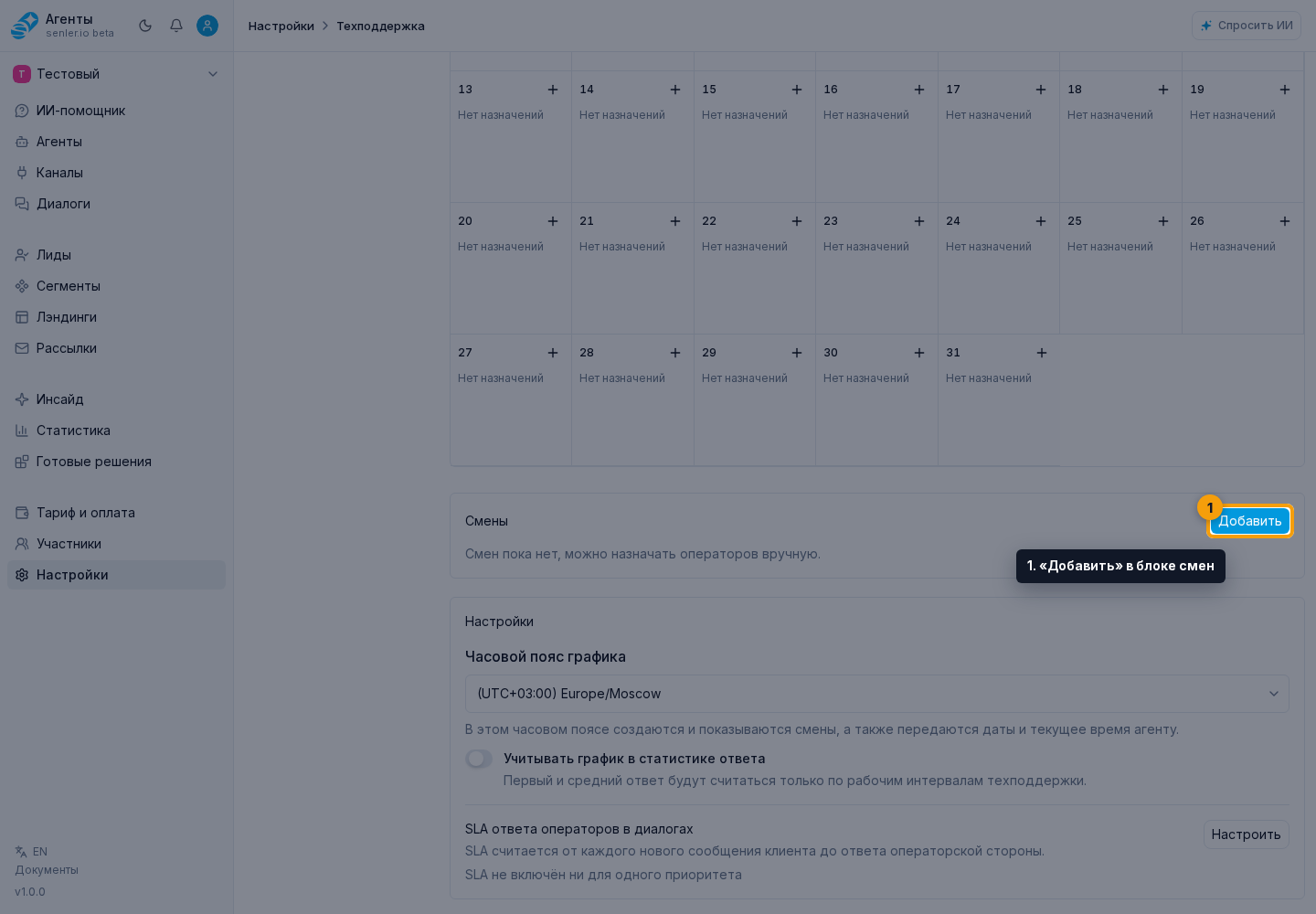Viewport: 1316px width, 914px height.
Task: Add assignment on day 19 with plus
Action: (1285, 90)
